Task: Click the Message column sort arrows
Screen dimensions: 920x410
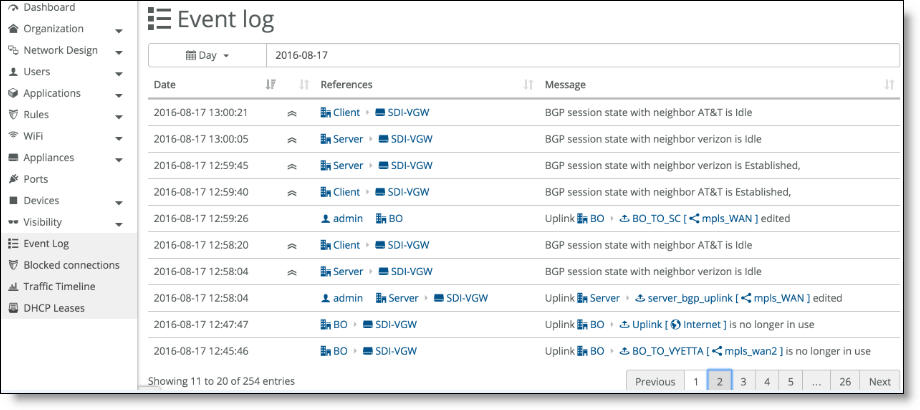Action: click(x=889, y=84)
